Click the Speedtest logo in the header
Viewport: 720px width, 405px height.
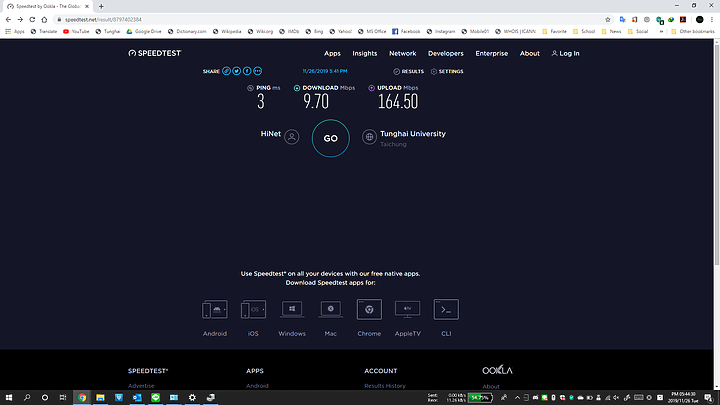155,53
